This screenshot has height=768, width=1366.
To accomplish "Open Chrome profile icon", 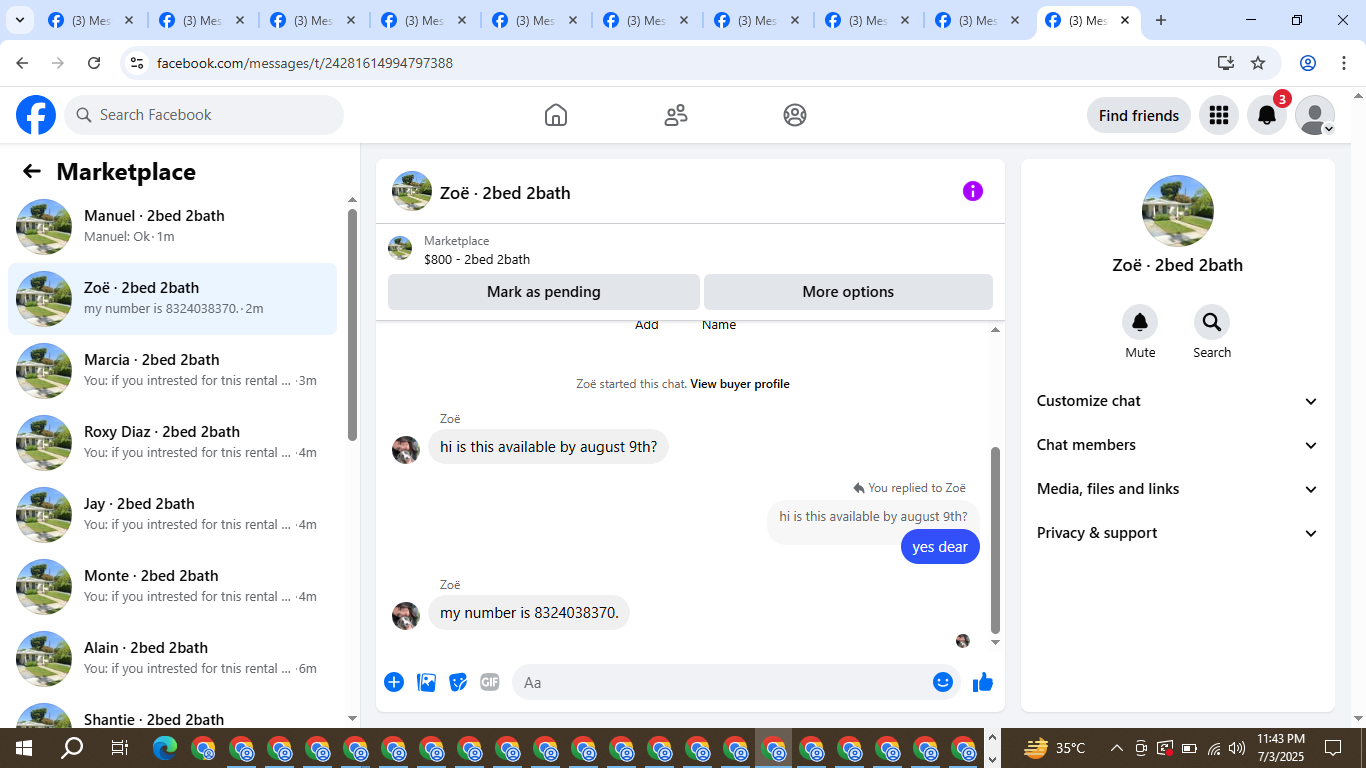I will tap(1308, 63).
